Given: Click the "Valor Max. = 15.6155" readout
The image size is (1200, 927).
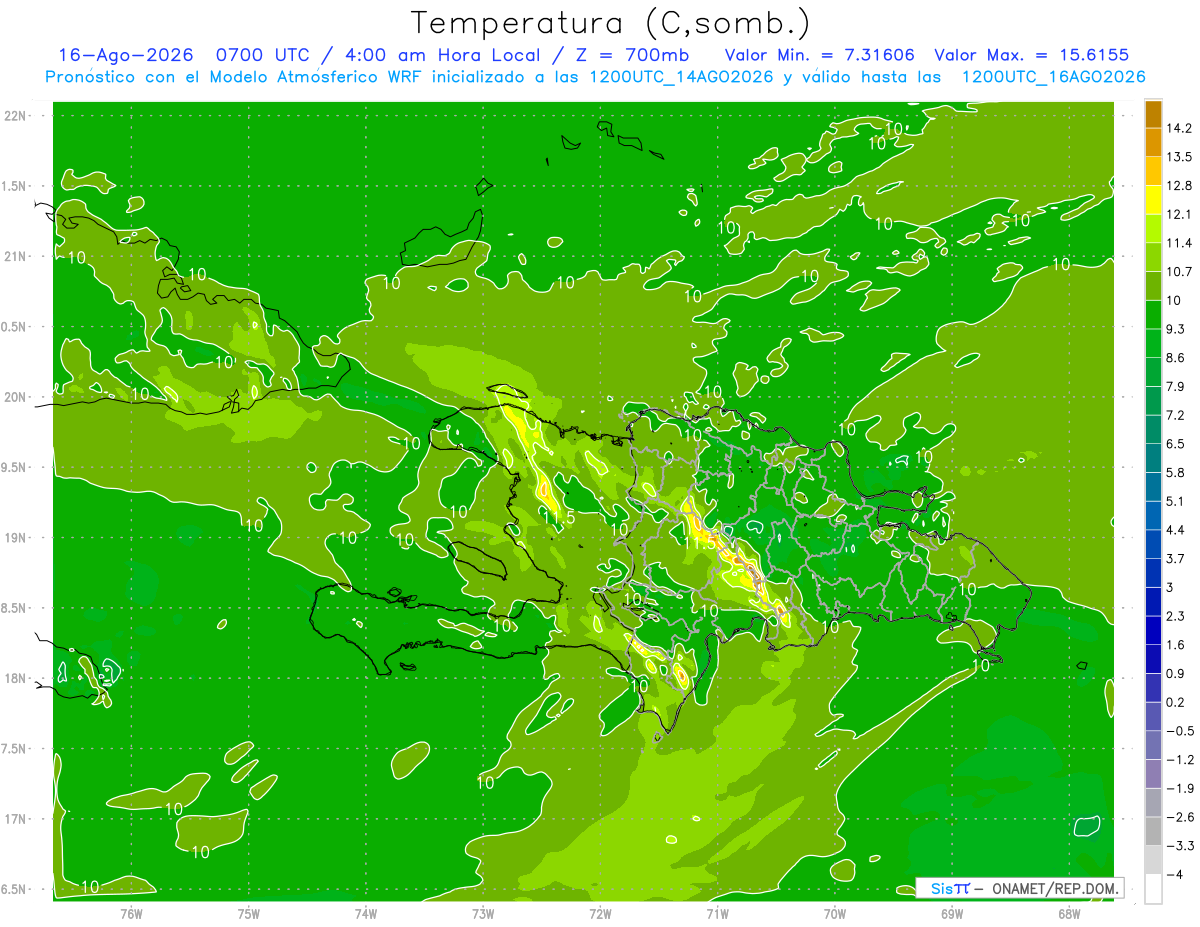Looking at the screenshot, I should 1031,55.
